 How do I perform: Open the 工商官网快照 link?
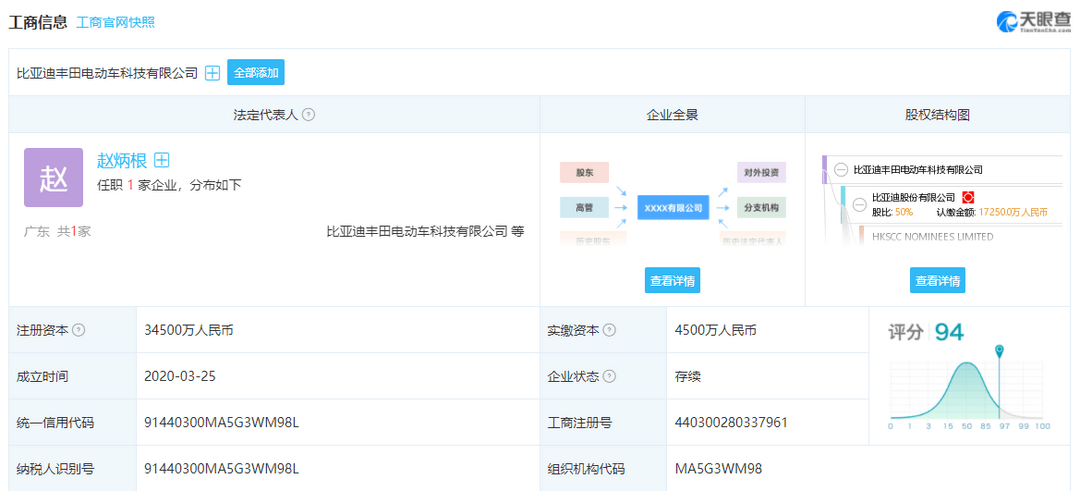pyautogui.click(x=115, y=22)
